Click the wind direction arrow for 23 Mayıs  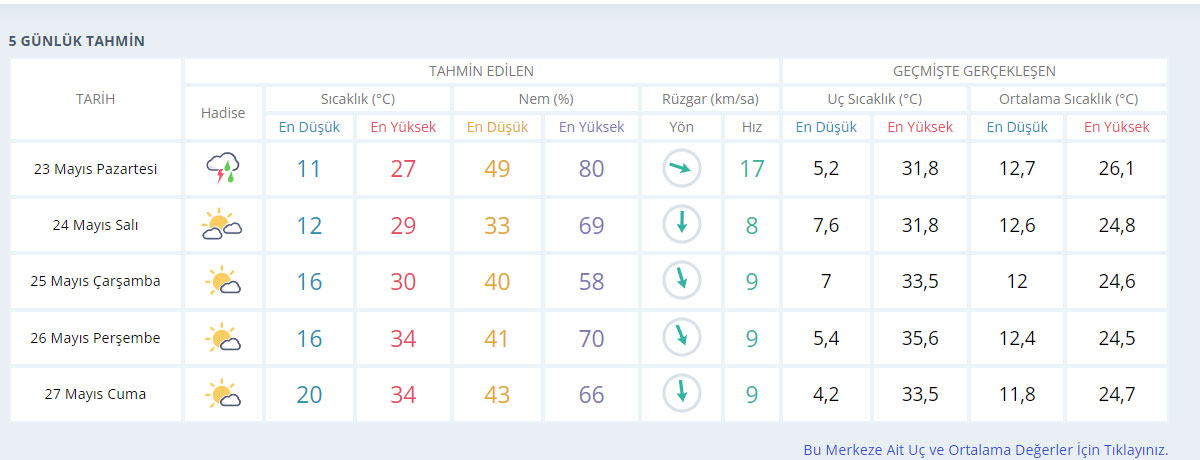coord(682,169)
